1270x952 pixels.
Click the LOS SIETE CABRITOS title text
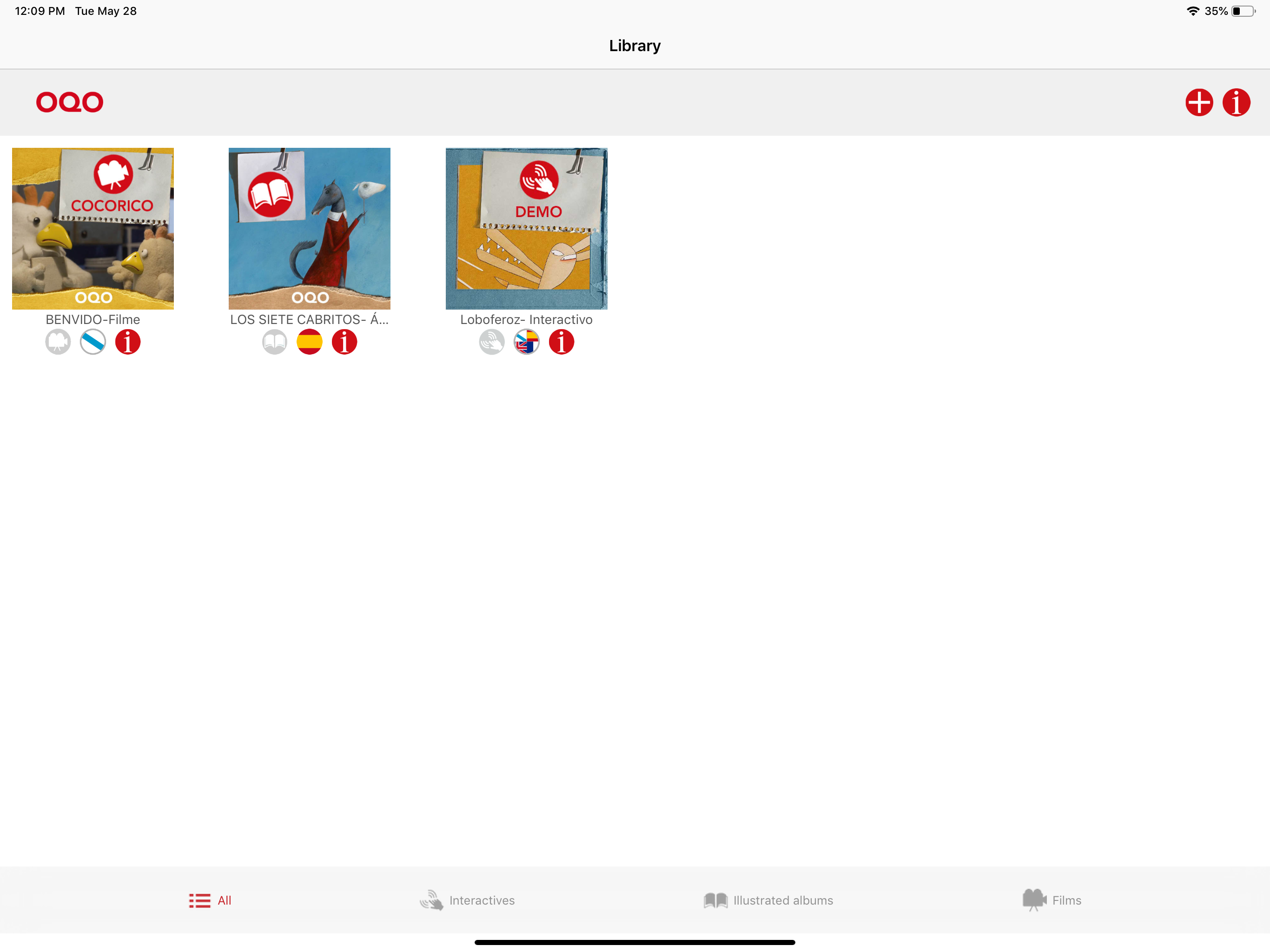coord(310,319)
